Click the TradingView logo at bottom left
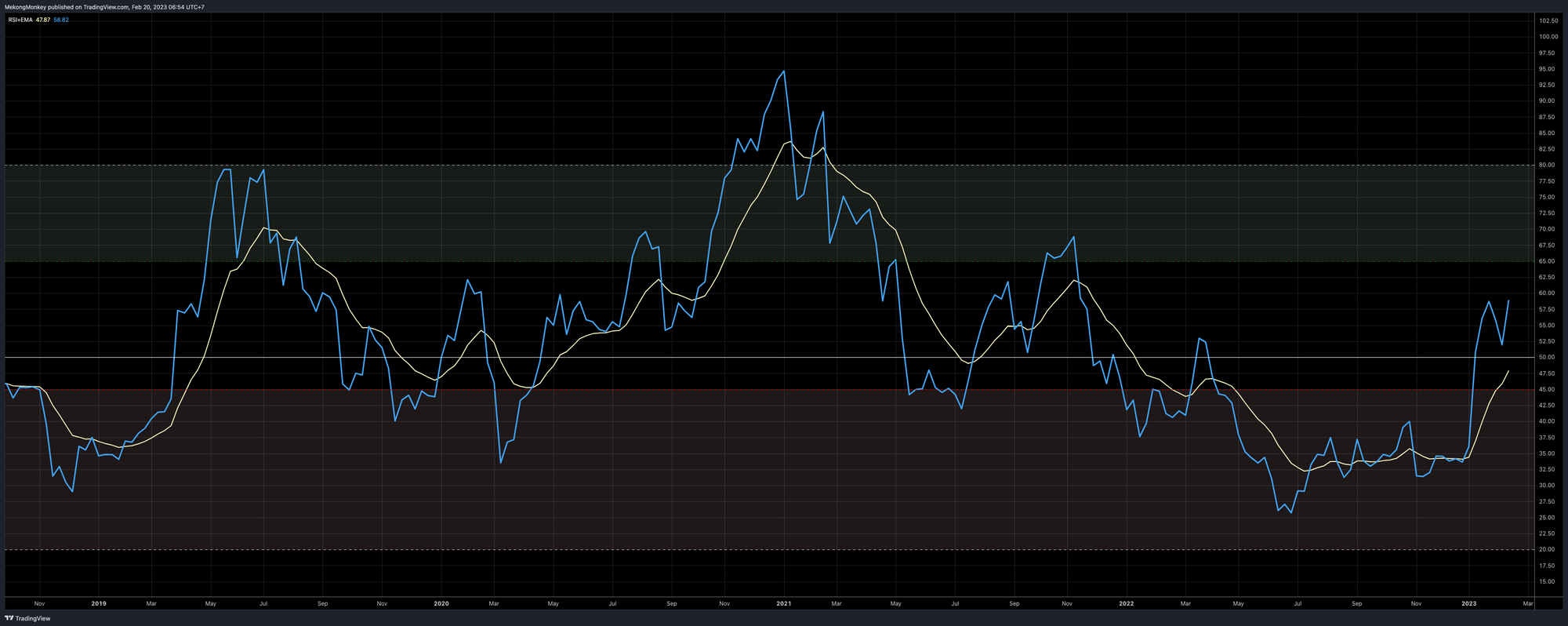 click(27, 618)
